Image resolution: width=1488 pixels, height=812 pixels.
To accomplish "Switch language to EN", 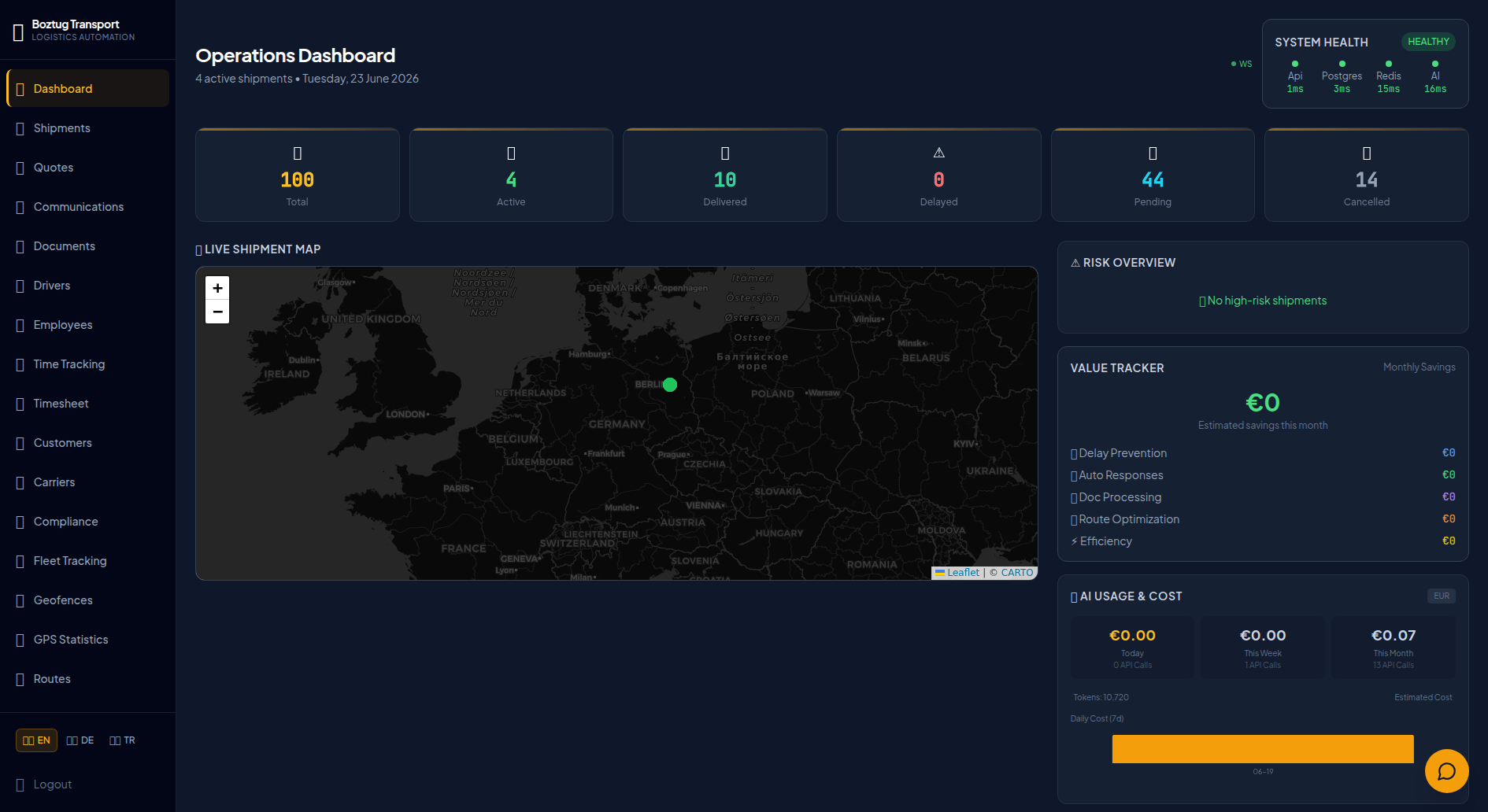I will pyautogui.click(x=36, y=740).
